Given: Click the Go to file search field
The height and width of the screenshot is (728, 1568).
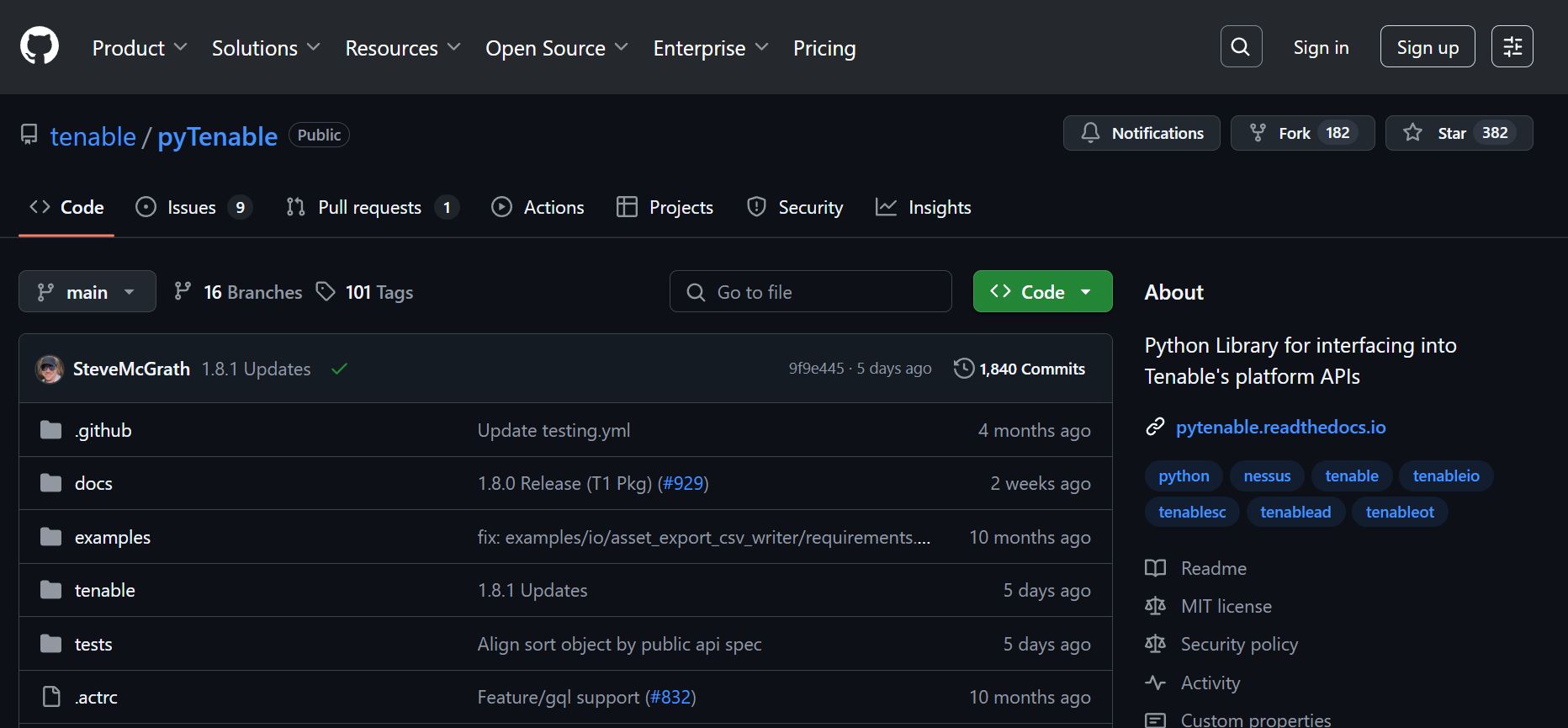Looking at the screenshot, I should tap(811, 291).
